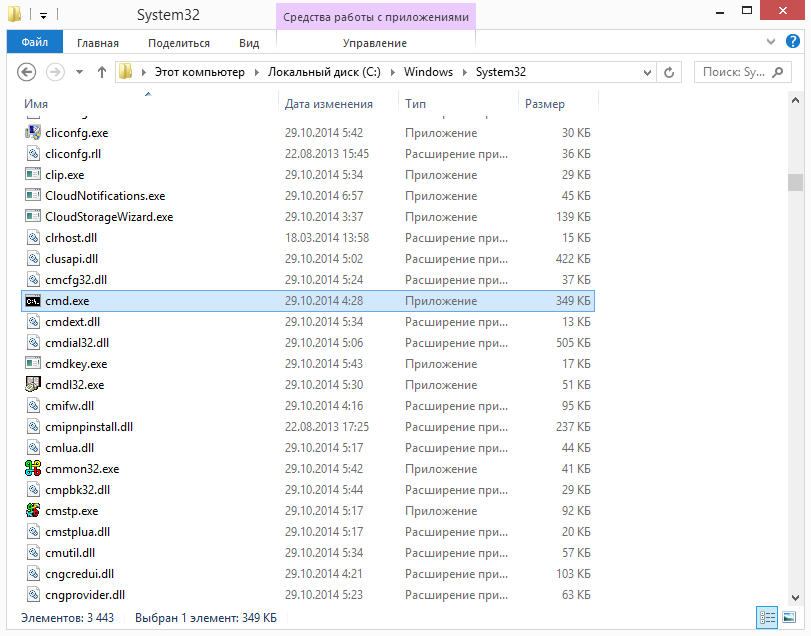Expand the quick access toolbar dropdown
This screenshot has height=636, width=811.
pyautogui.click(x=43, y=16)
